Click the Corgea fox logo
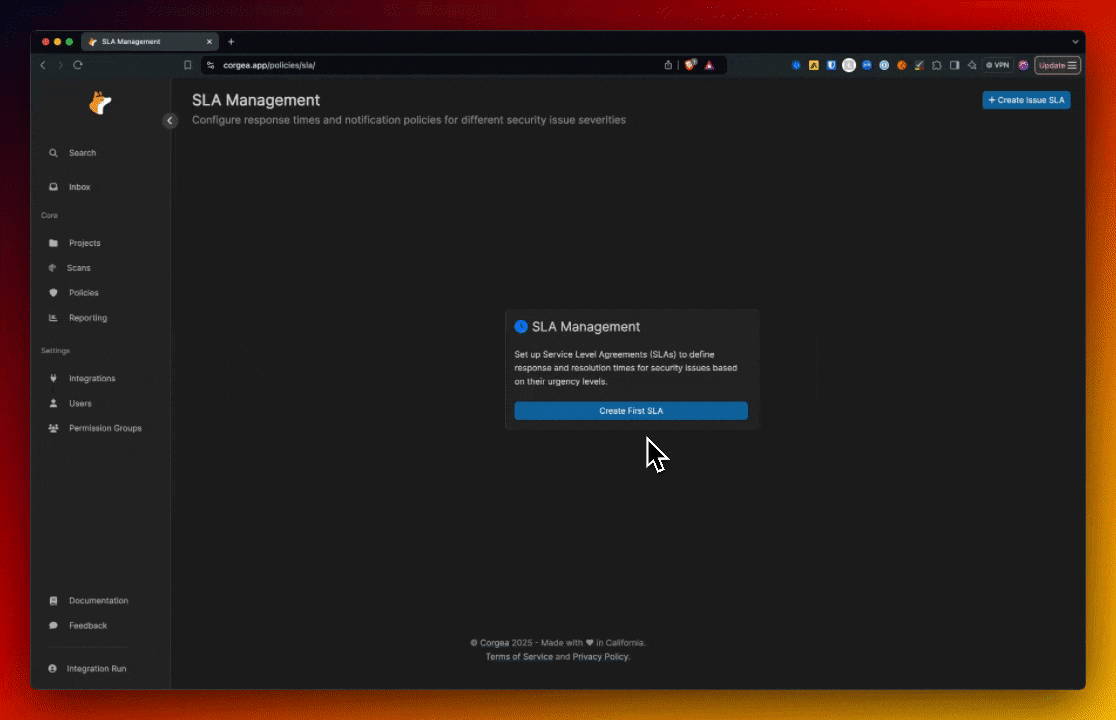Image resolution: width=1116 pixels, height=720 pixels. click(100, 103)
